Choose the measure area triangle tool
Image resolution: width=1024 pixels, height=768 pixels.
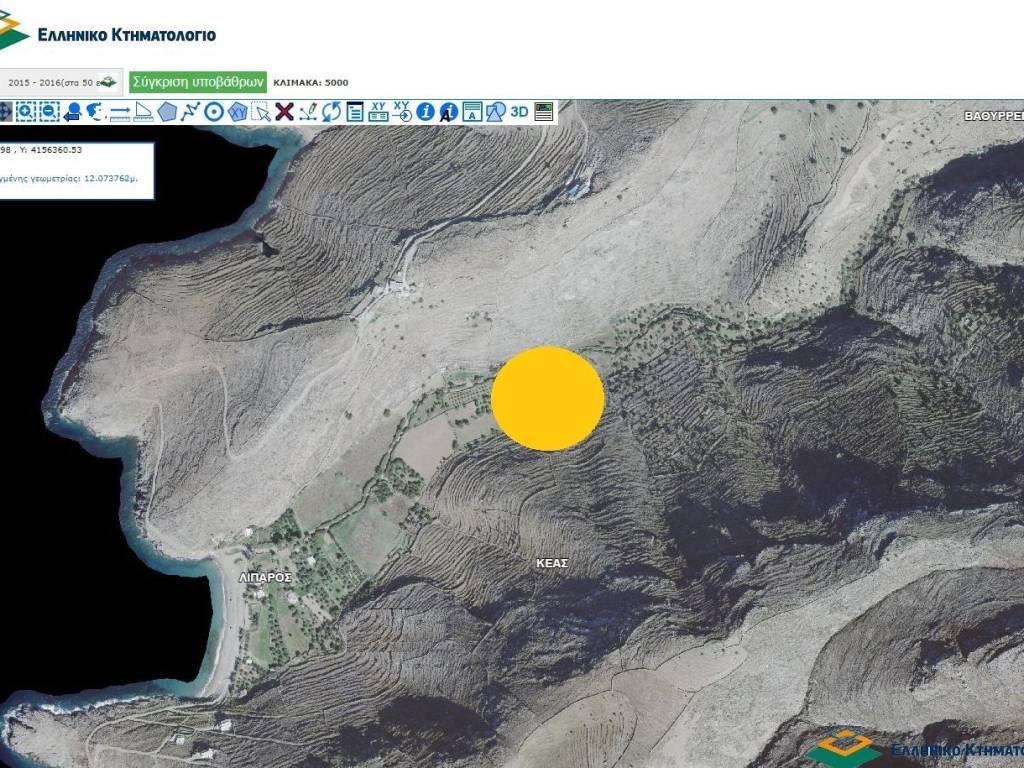143,112
